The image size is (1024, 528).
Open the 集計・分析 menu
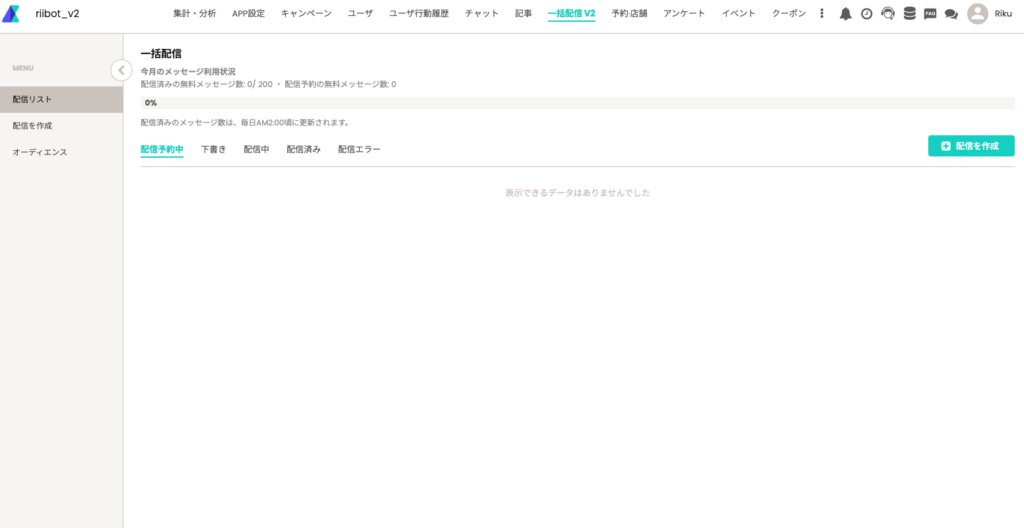tap(195, 14)
